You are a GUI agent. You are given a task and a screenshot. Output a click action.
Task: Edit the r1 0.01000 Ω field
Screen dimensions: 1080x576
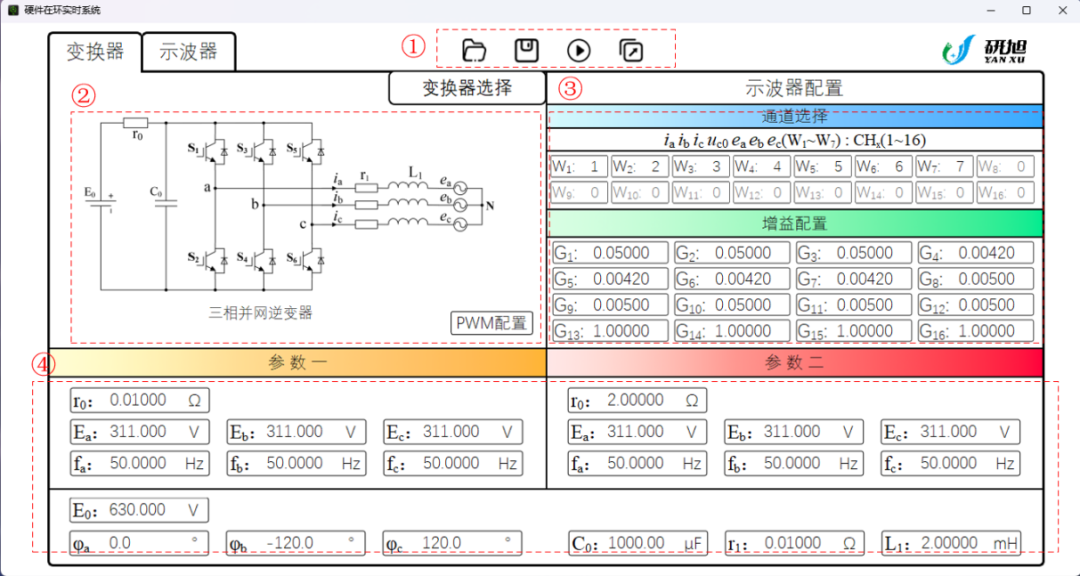point(794,543)
